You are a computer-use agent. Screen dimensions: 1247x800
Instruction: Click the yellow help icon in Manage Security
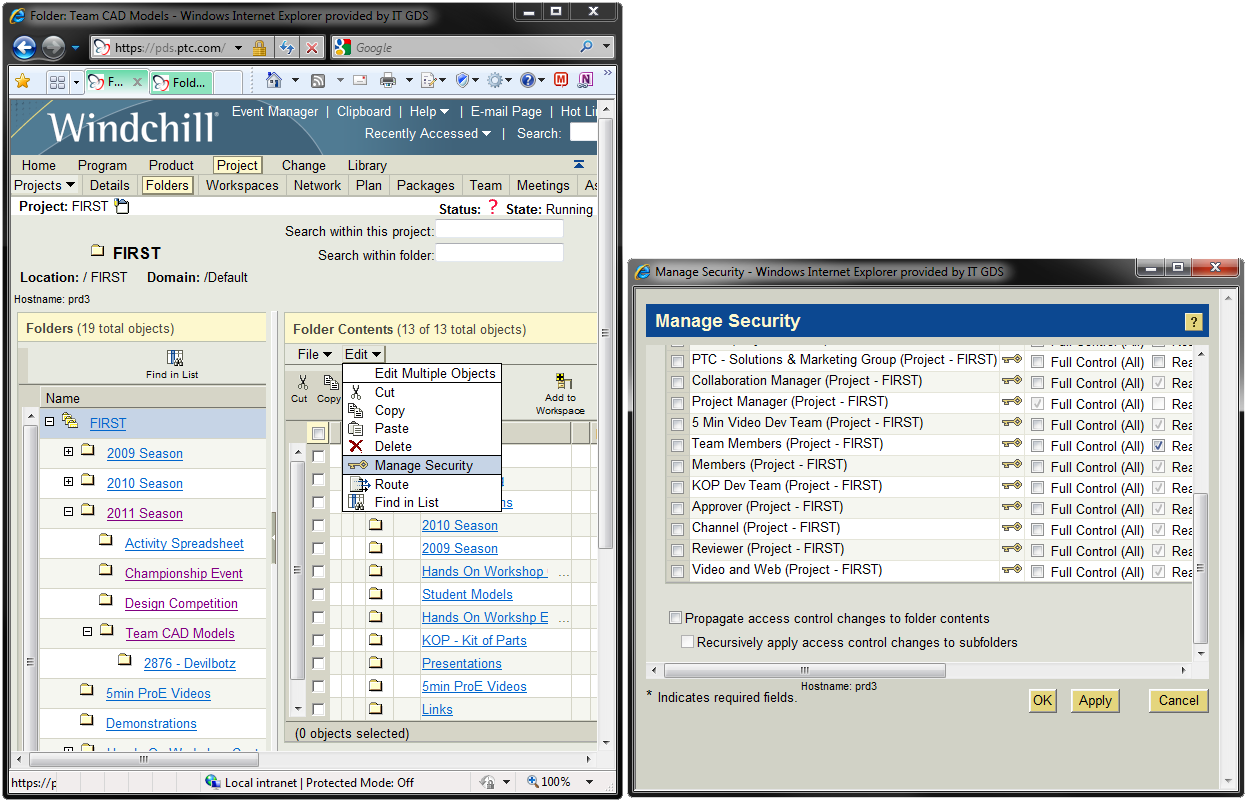coord(1192,321)
